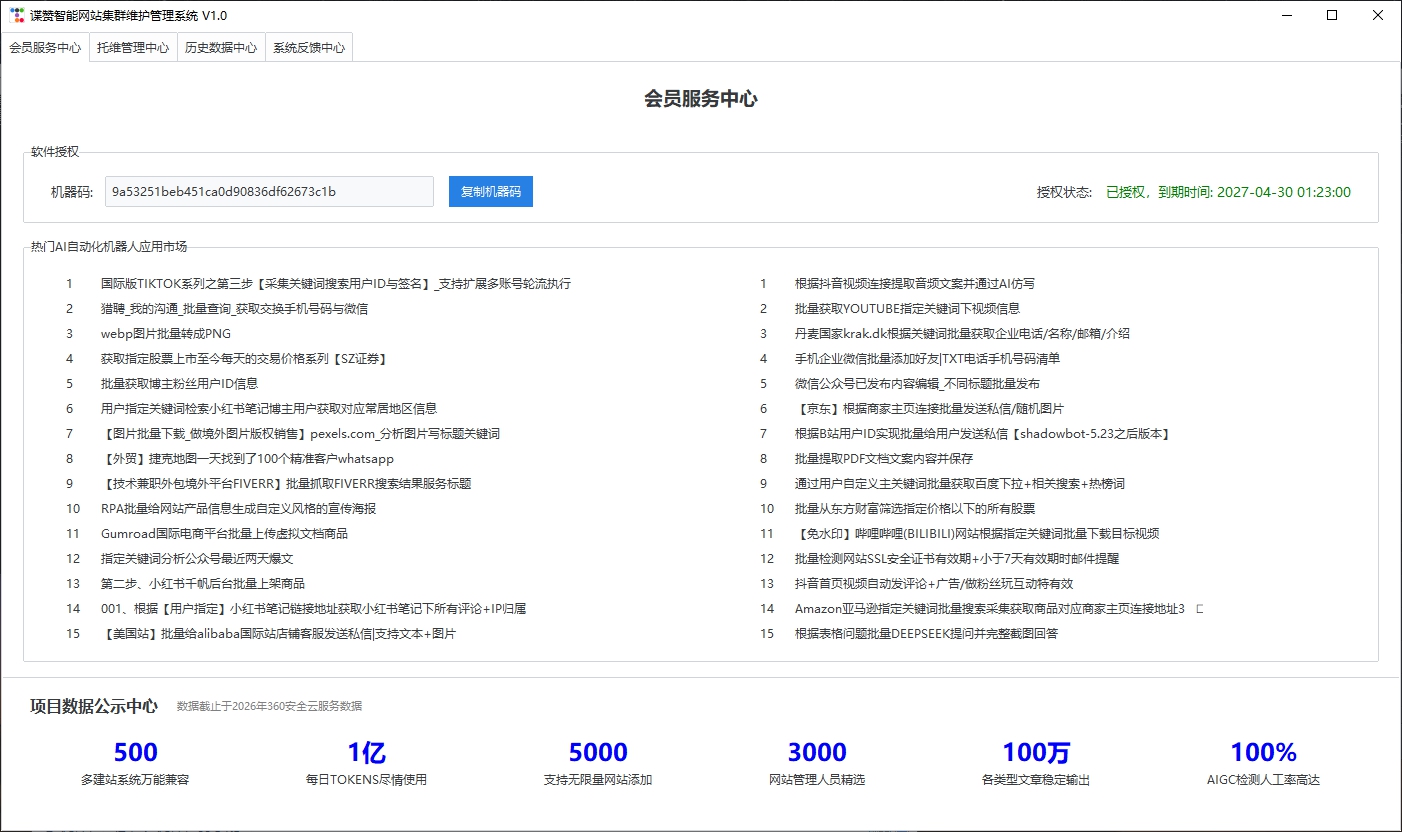Open the 系统反馈中心 tab
This screenshot has width=1402, height=832.
309,47
